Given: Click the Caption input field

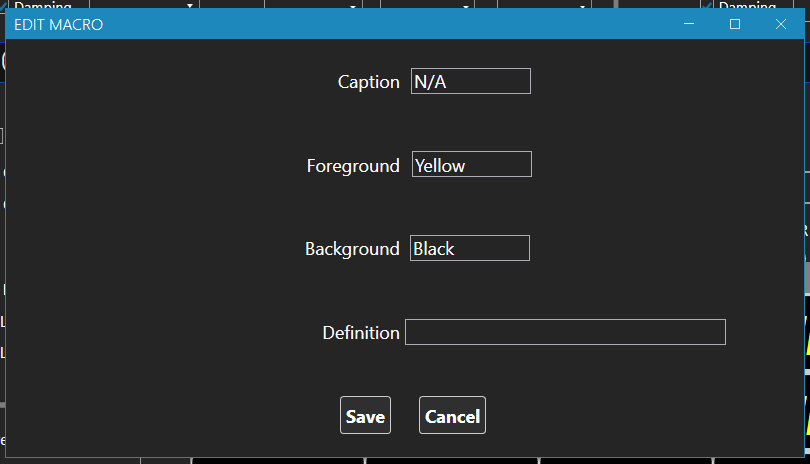Looking at the screenshot, I should tap(471, 81).
